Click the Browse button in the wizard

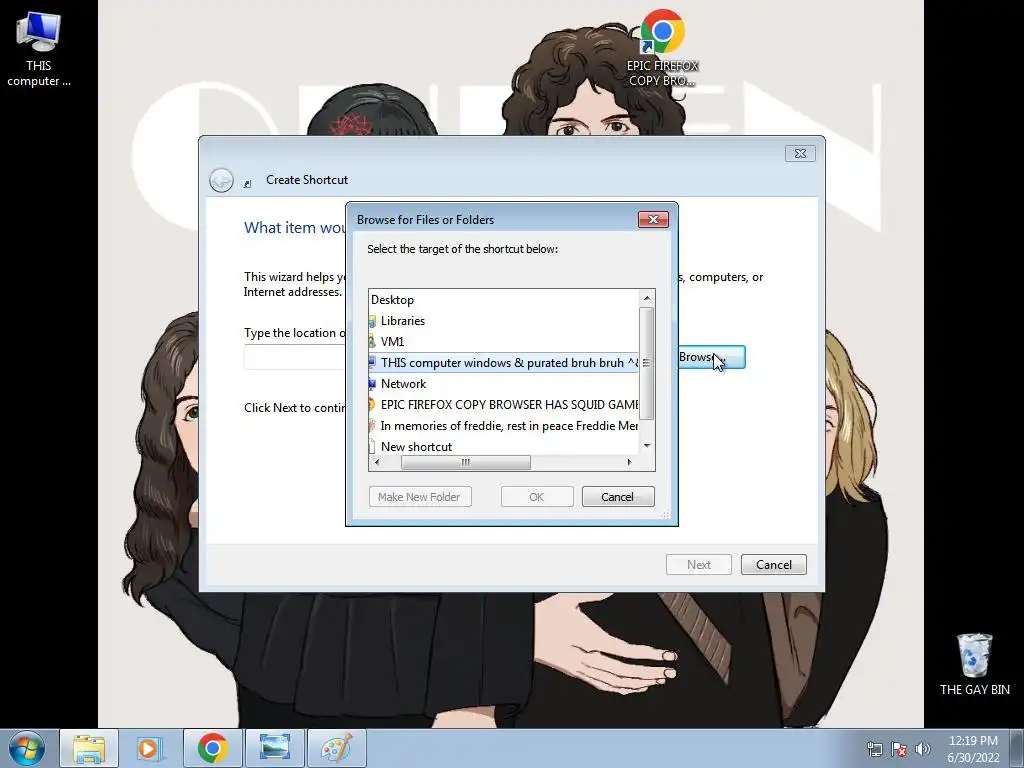tap(712, 357)
